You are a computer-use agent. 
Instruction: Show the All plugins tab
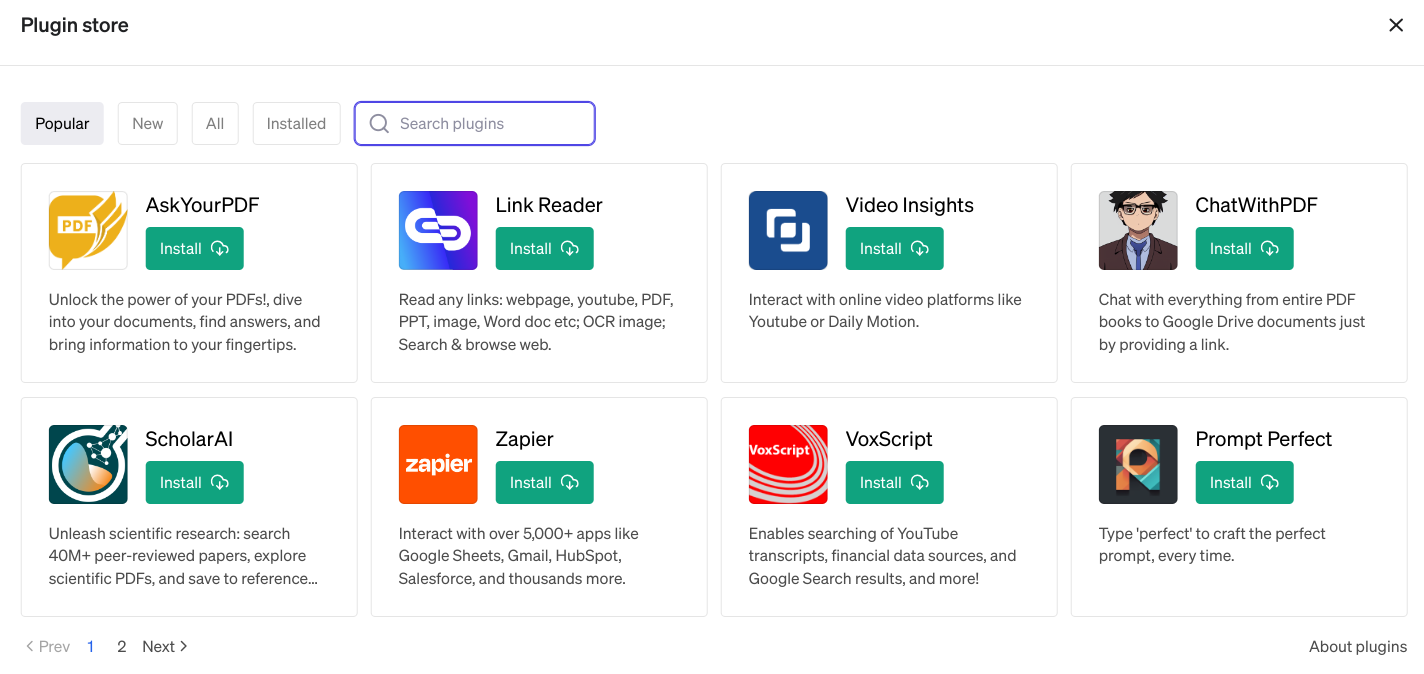click(x=215, y=124)
